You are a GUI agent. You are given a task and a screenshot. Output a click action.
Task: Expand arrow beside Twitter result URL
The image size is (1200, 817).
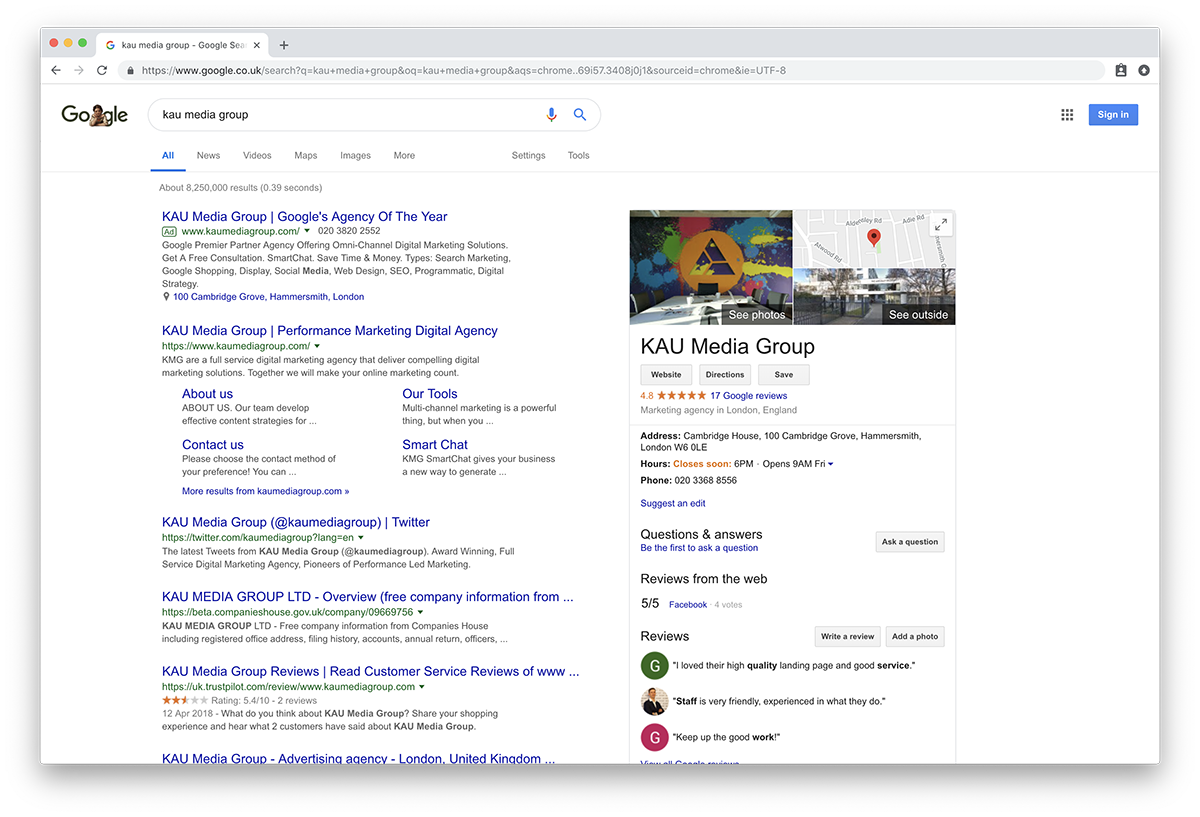[361, 538]
